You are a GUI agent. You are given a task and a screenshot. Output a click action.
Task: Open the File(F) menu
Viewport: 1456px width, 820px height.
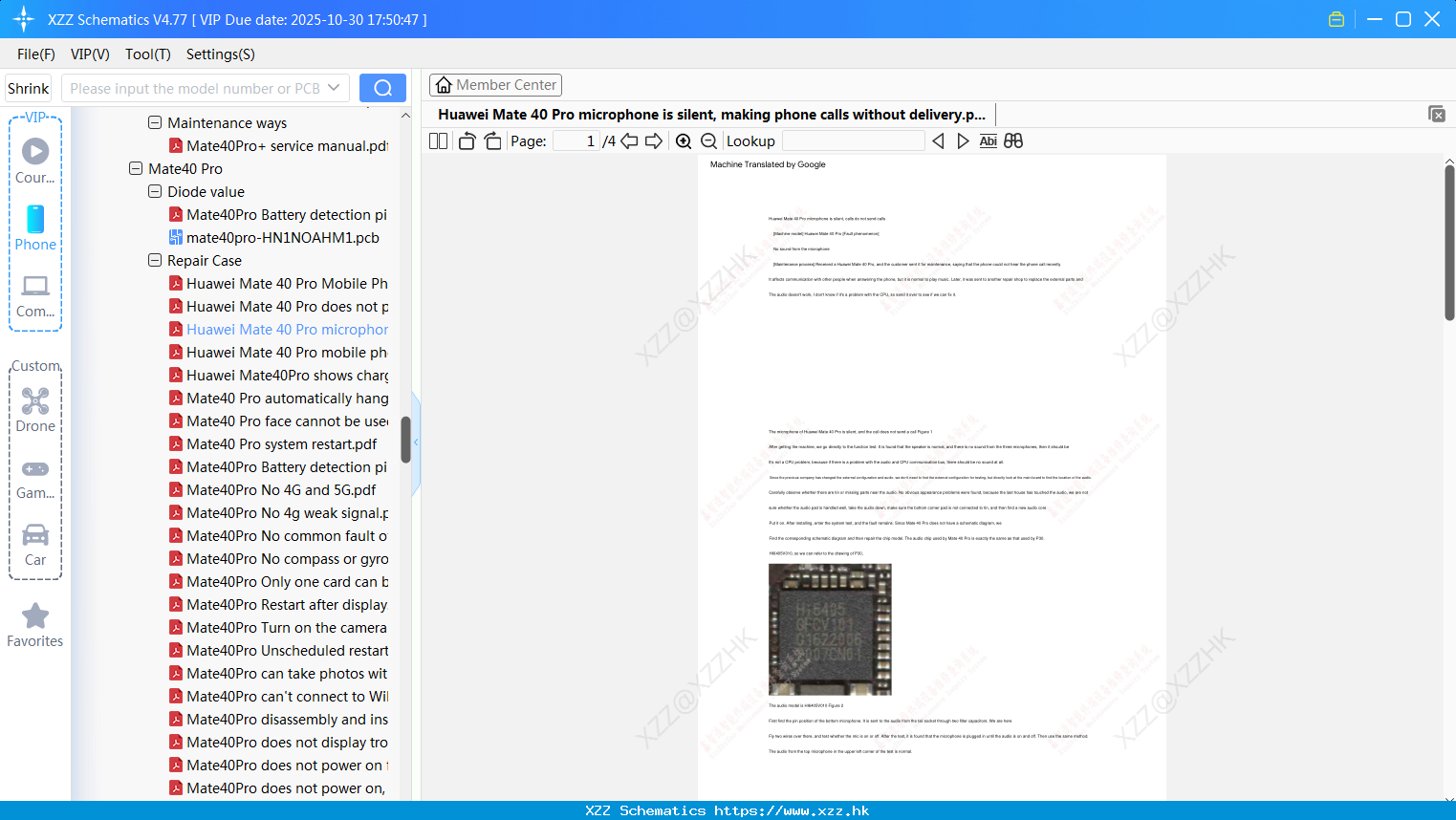coord(36,54)
